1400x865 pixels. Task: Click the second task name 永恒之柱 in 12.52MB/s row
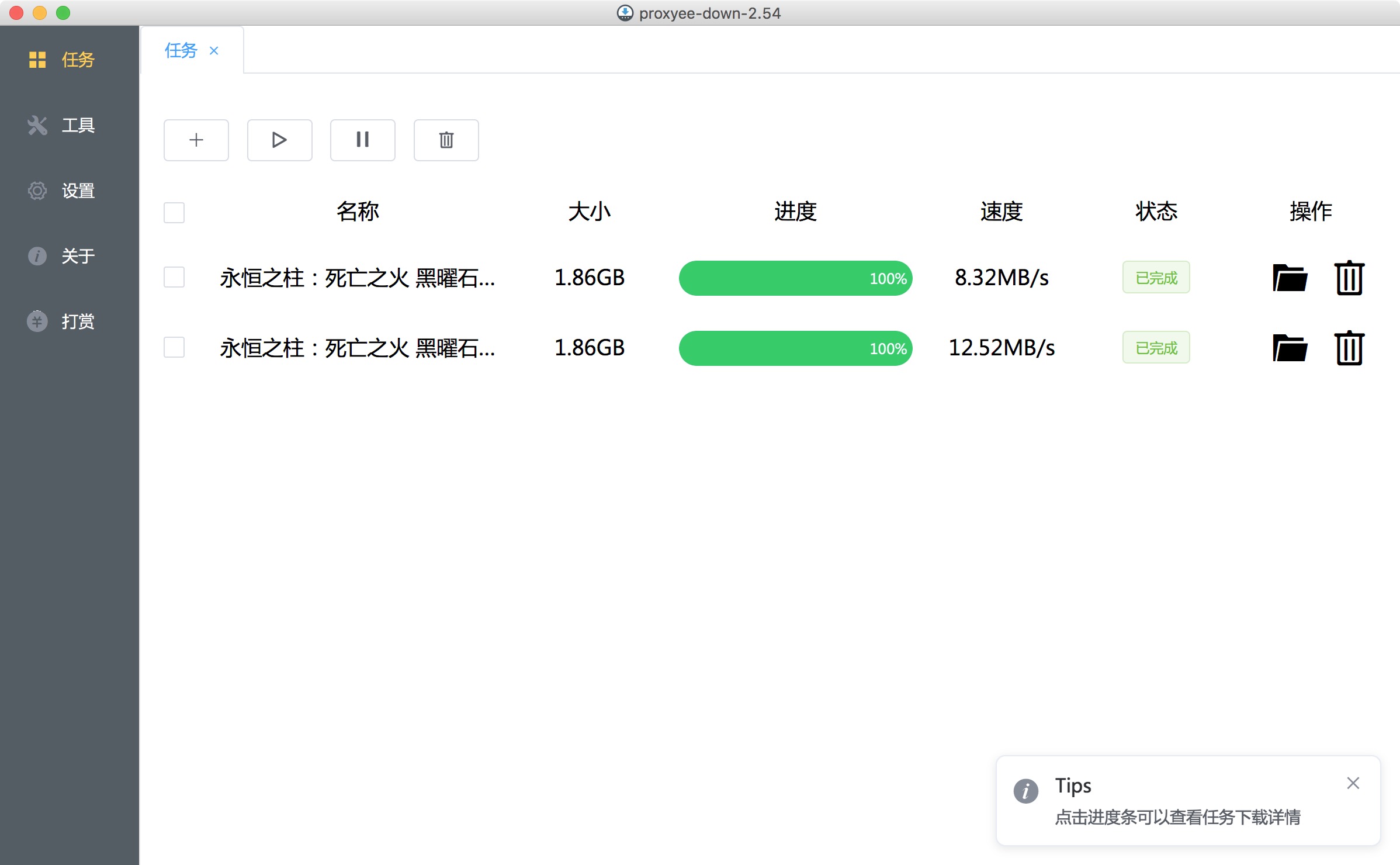point(357,348)
